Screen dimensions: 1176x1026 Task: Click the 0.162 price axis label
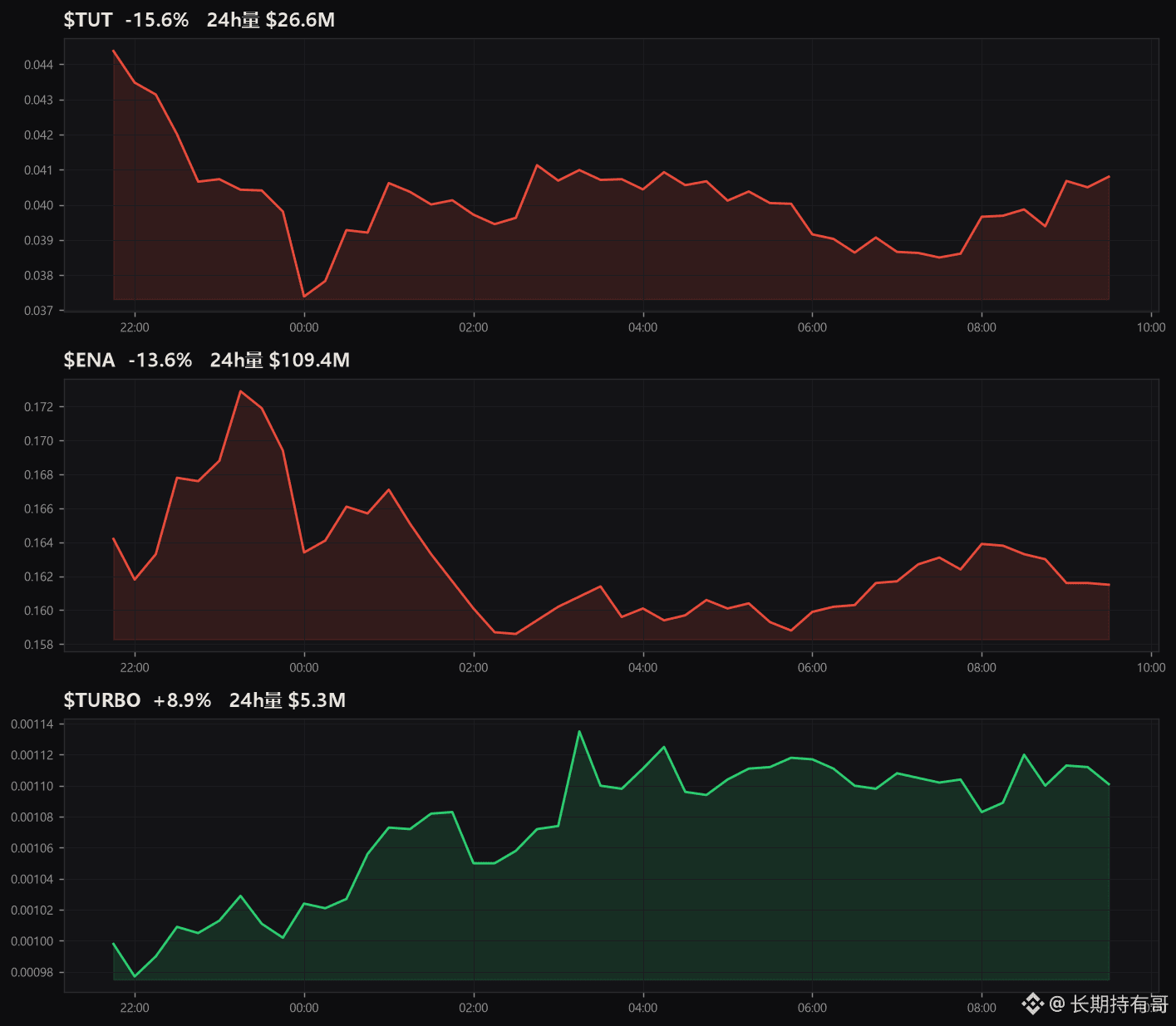coord(38,577)
